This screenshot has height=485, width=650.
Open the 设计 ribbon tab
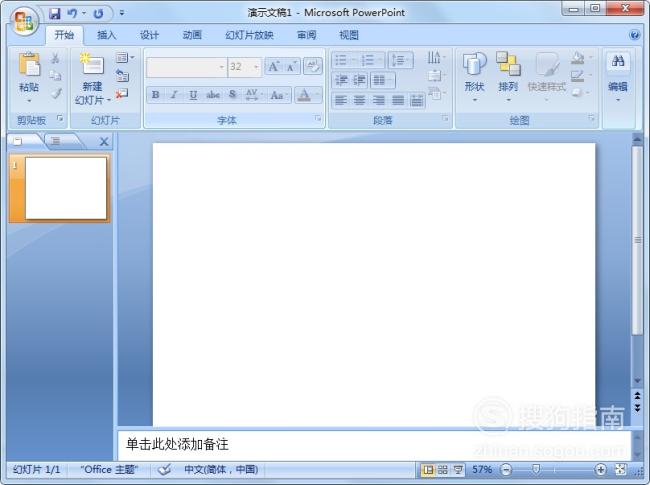149,35
